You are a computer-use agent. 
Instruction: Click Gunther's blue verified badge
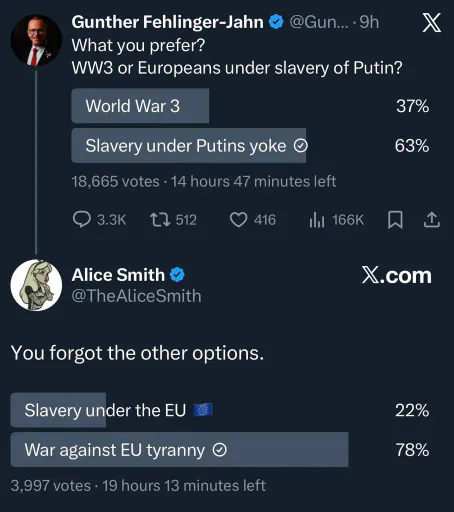pyautogui.click(x=276, y=22)
